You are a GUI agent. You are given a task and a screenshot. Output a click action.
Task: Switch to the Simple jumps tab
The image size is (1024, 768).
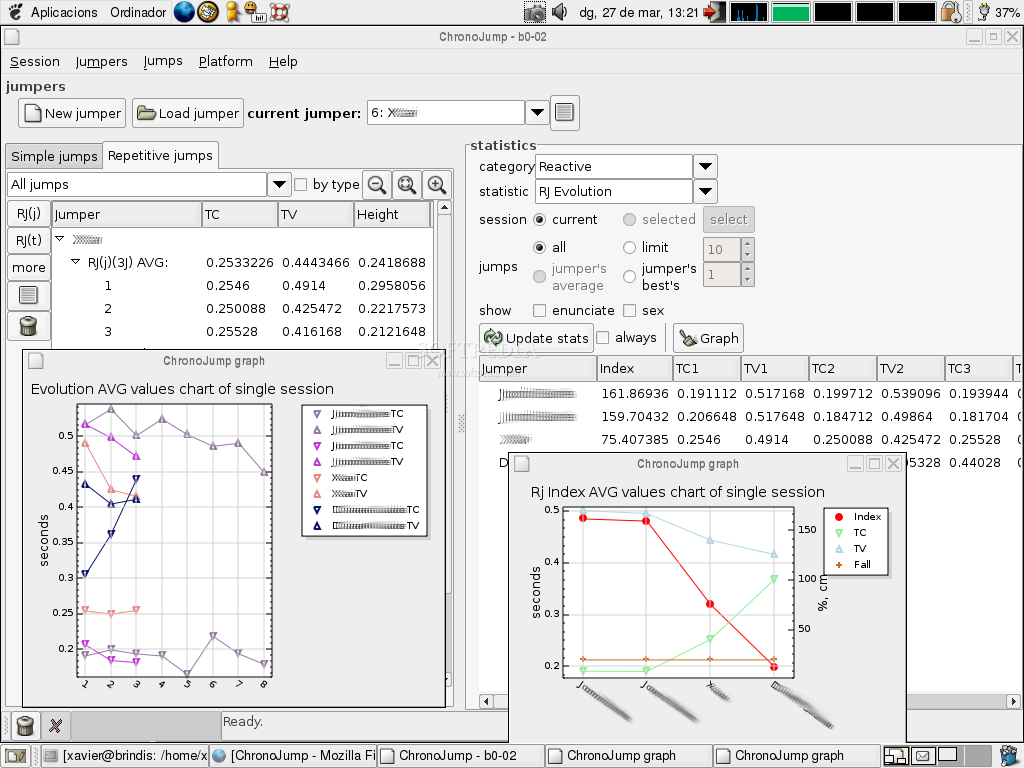click(54, 157)
